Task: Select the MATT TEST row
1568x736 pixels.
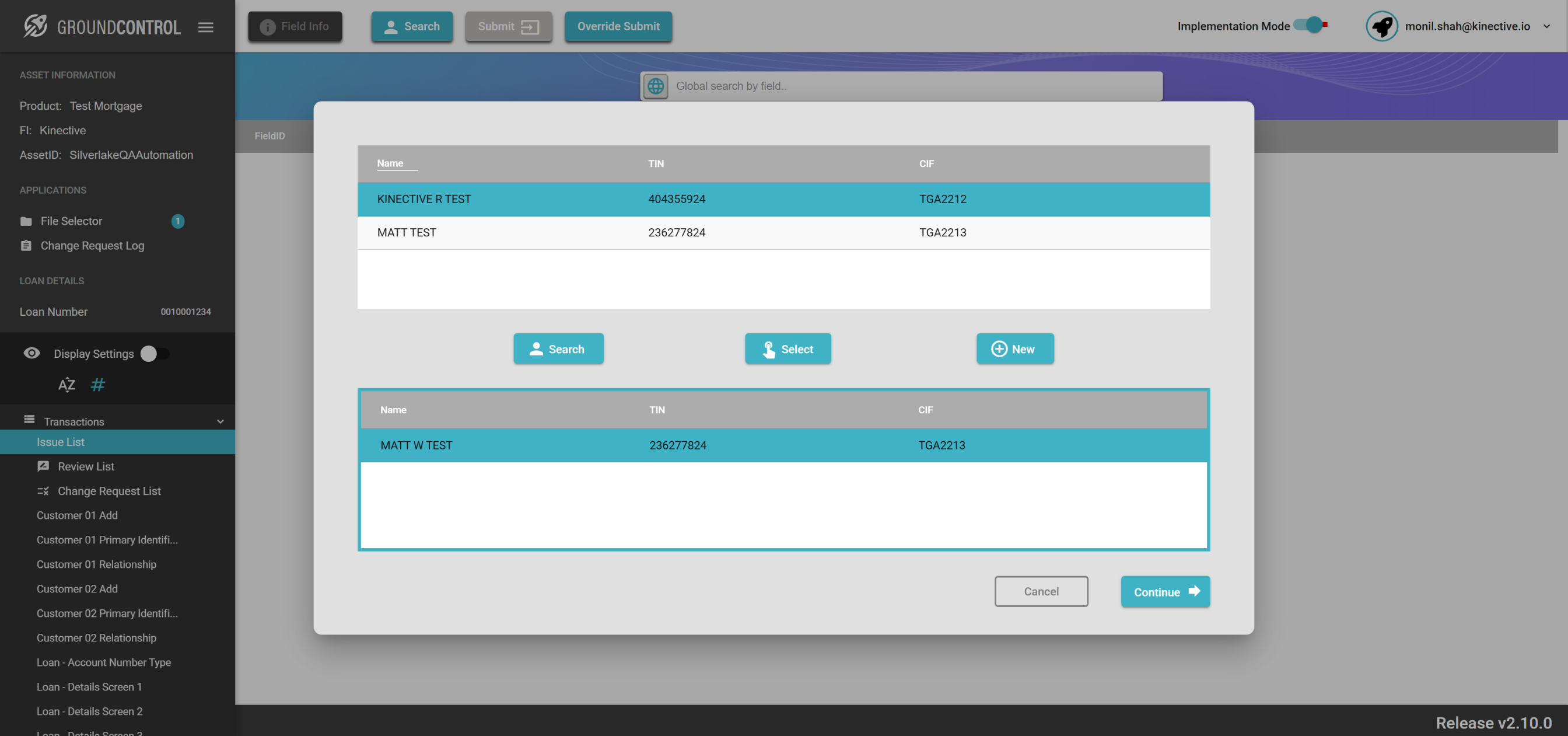Action: pos(407,232)
